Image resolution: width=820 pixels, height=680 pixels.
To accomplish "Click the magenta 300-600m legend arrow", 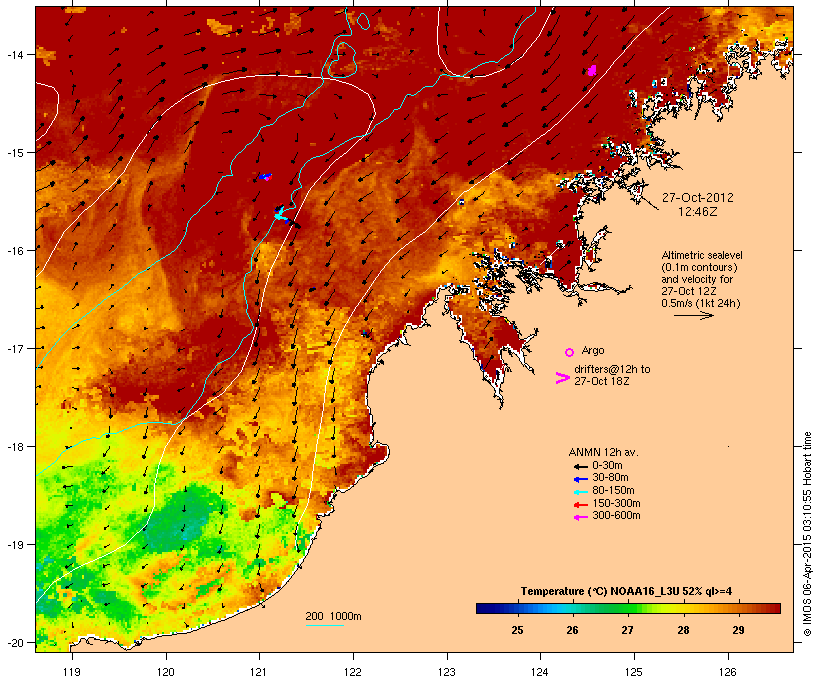I will [580, 517].
